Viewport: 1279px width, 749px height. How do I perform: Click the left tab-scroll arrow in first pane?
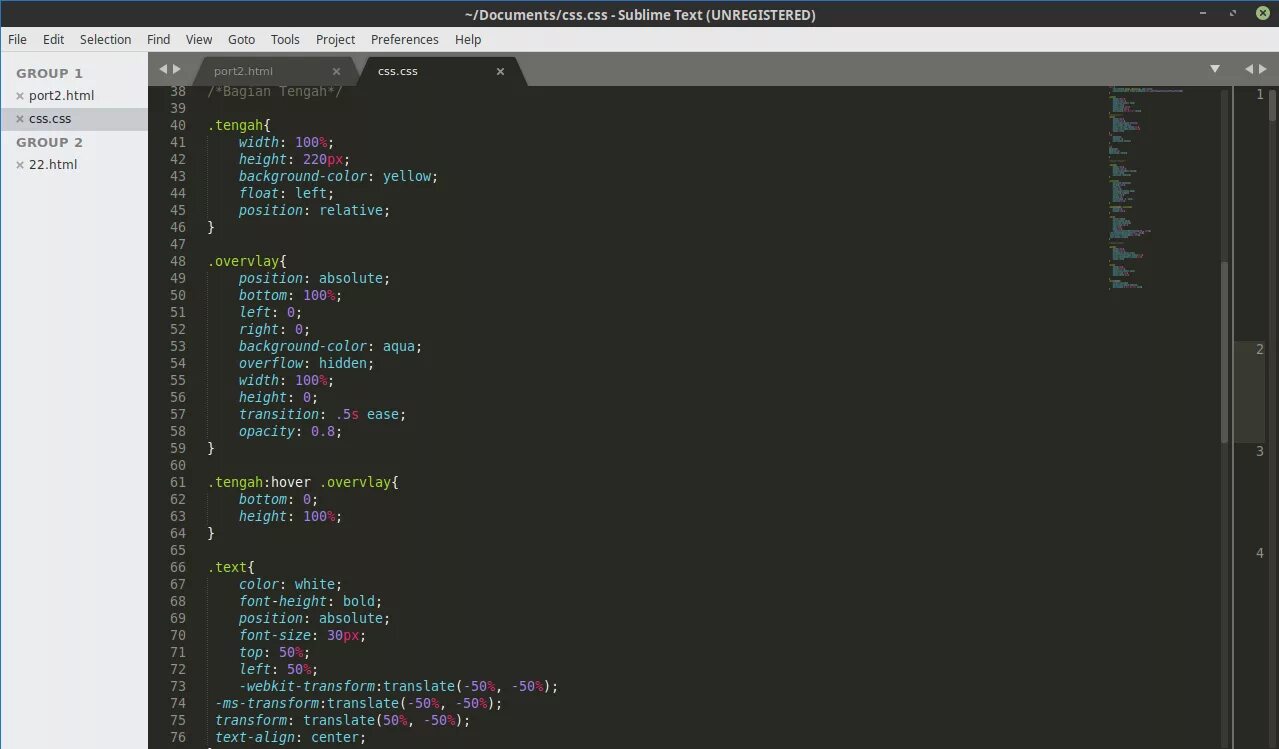tap(163, 69)
